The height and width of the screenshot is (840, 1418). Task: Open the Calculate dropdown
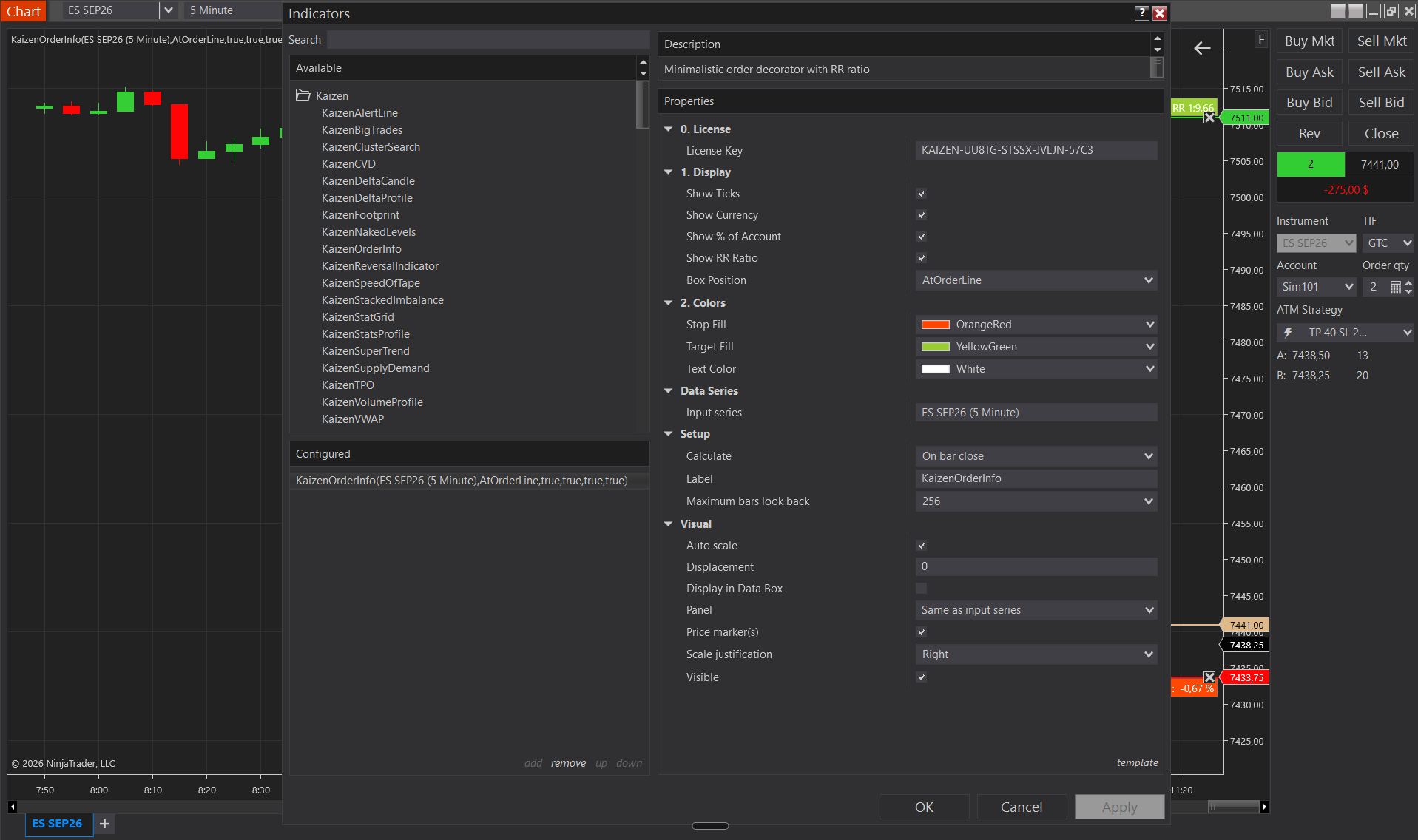[1036, 456]
